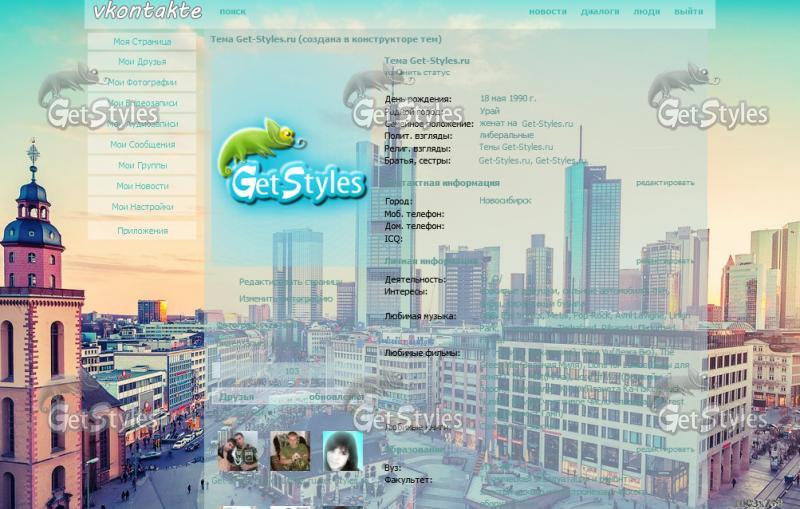Click Изменить фотографию link
The image size is (800, 509).
[286, 299]
